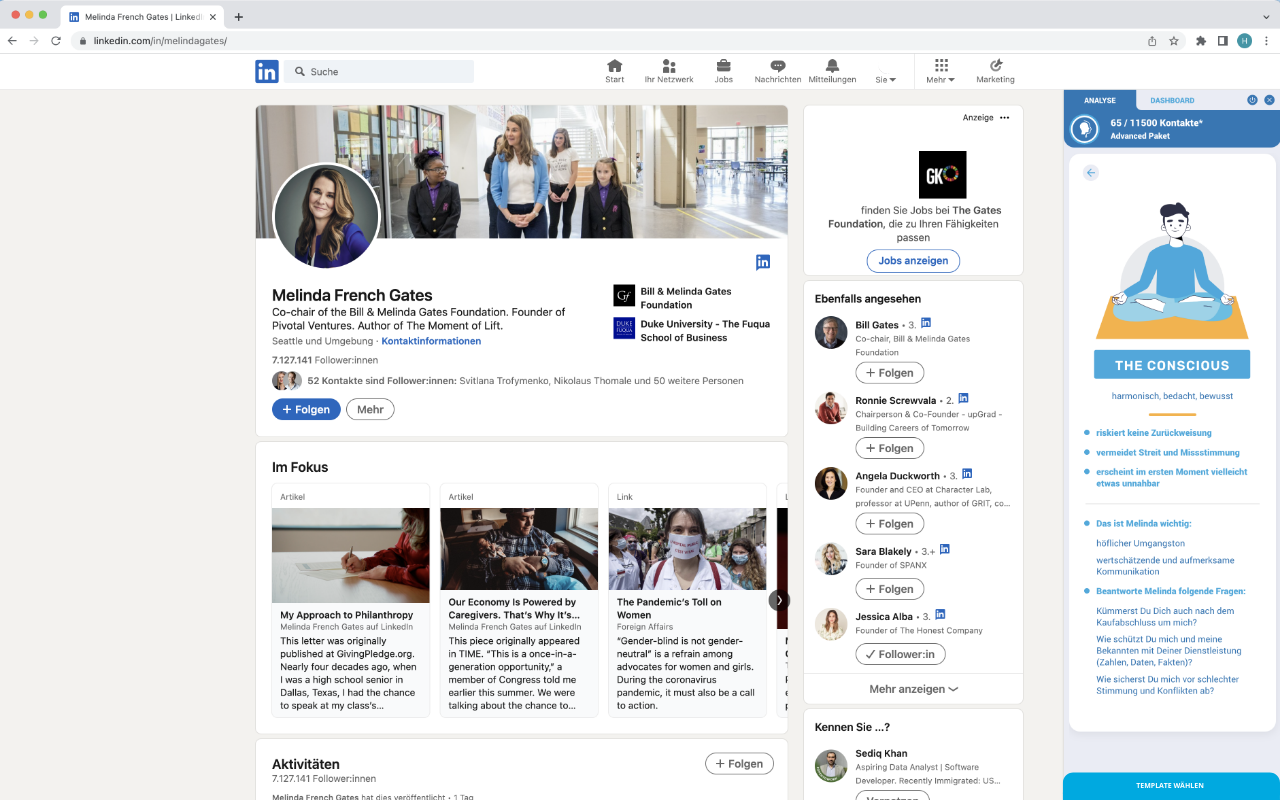Switch to the DASHBOARD tab
The image size is (1280, 800).
pos(1172,100)
